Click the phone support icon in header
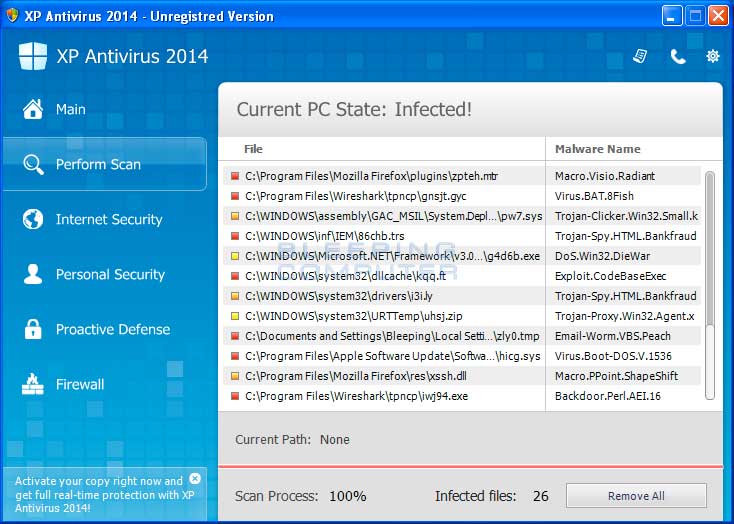This screenshot has height=524, width=734. (678, 56)
